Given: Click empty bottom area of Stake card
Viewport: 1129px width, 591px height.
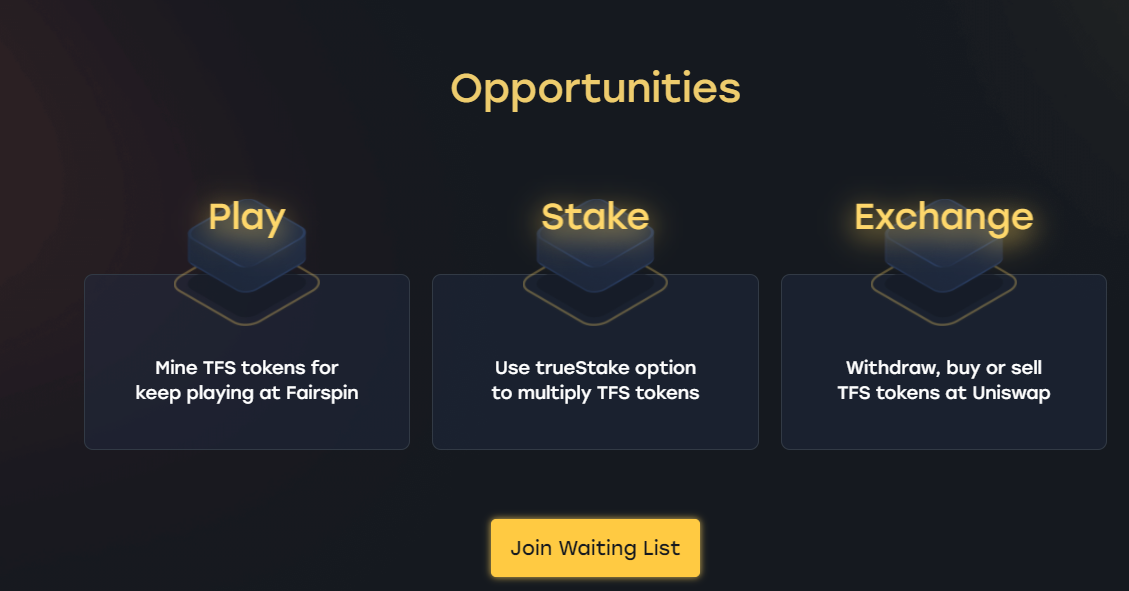Looking at the screenshot, I should click(x=595, y=428).
